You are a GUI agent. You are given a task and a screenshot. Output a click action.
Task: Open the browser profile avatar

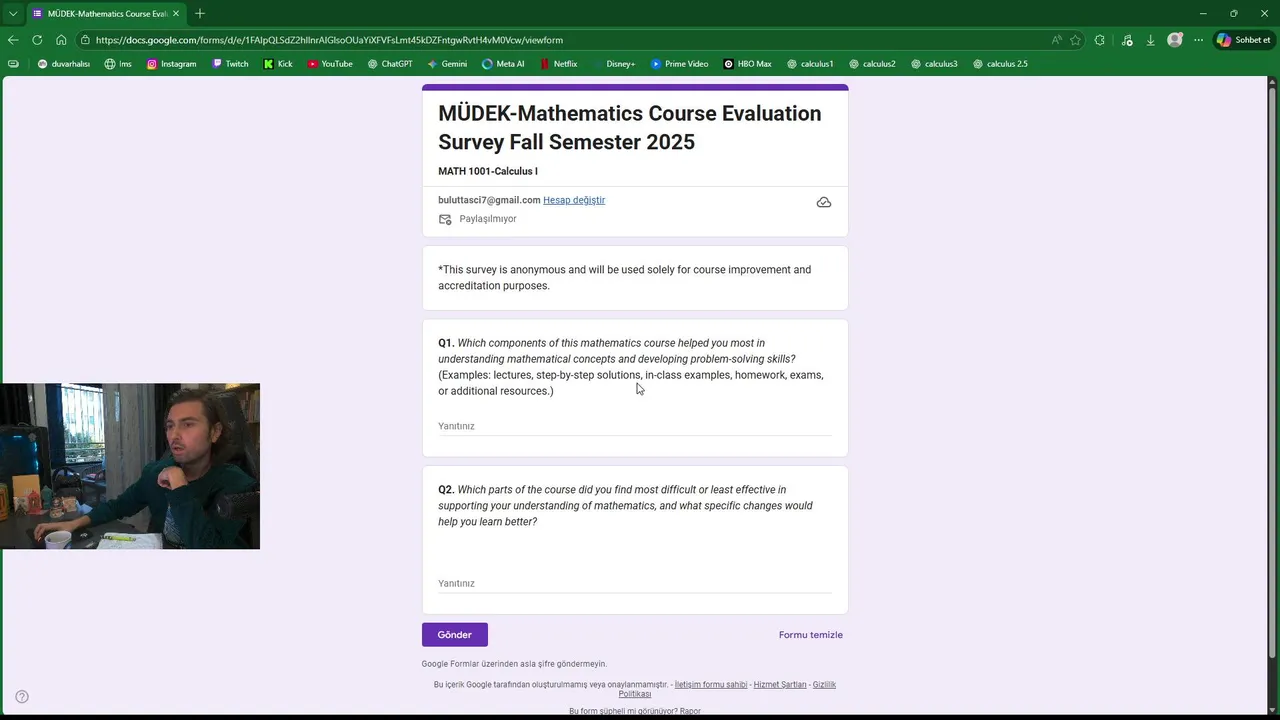[x=1175, y=40]
